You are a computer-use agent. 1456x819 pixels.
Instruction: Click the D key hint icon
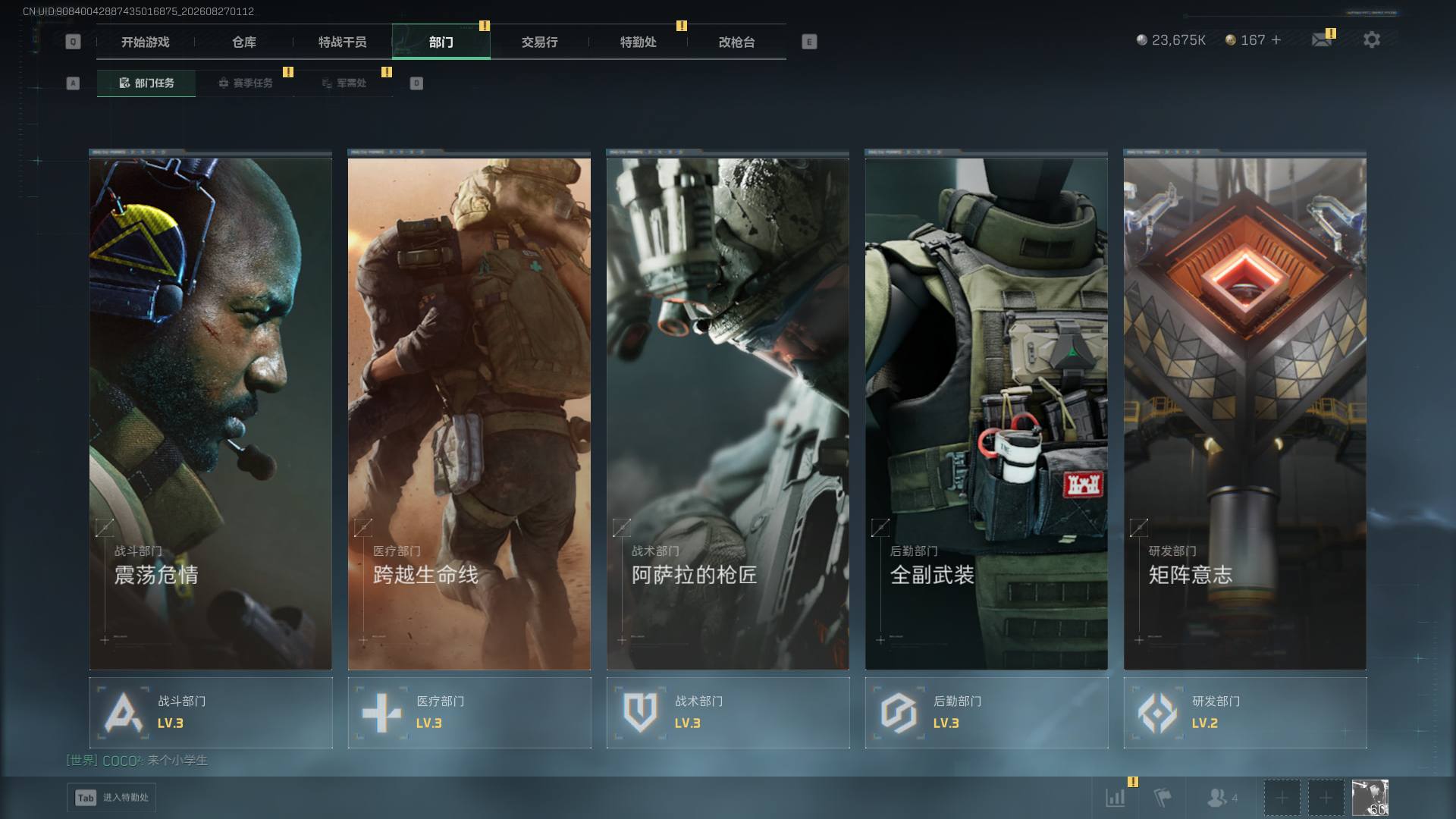416,83
